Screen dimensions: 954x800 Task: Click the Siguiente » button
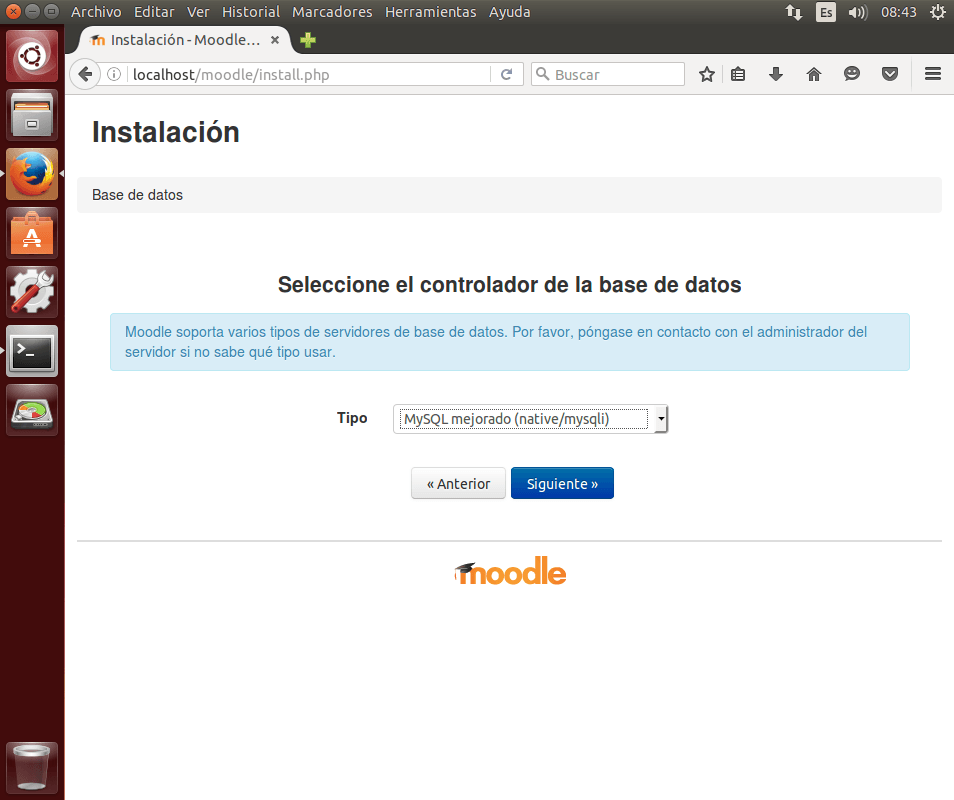click(x=562, y=484)
